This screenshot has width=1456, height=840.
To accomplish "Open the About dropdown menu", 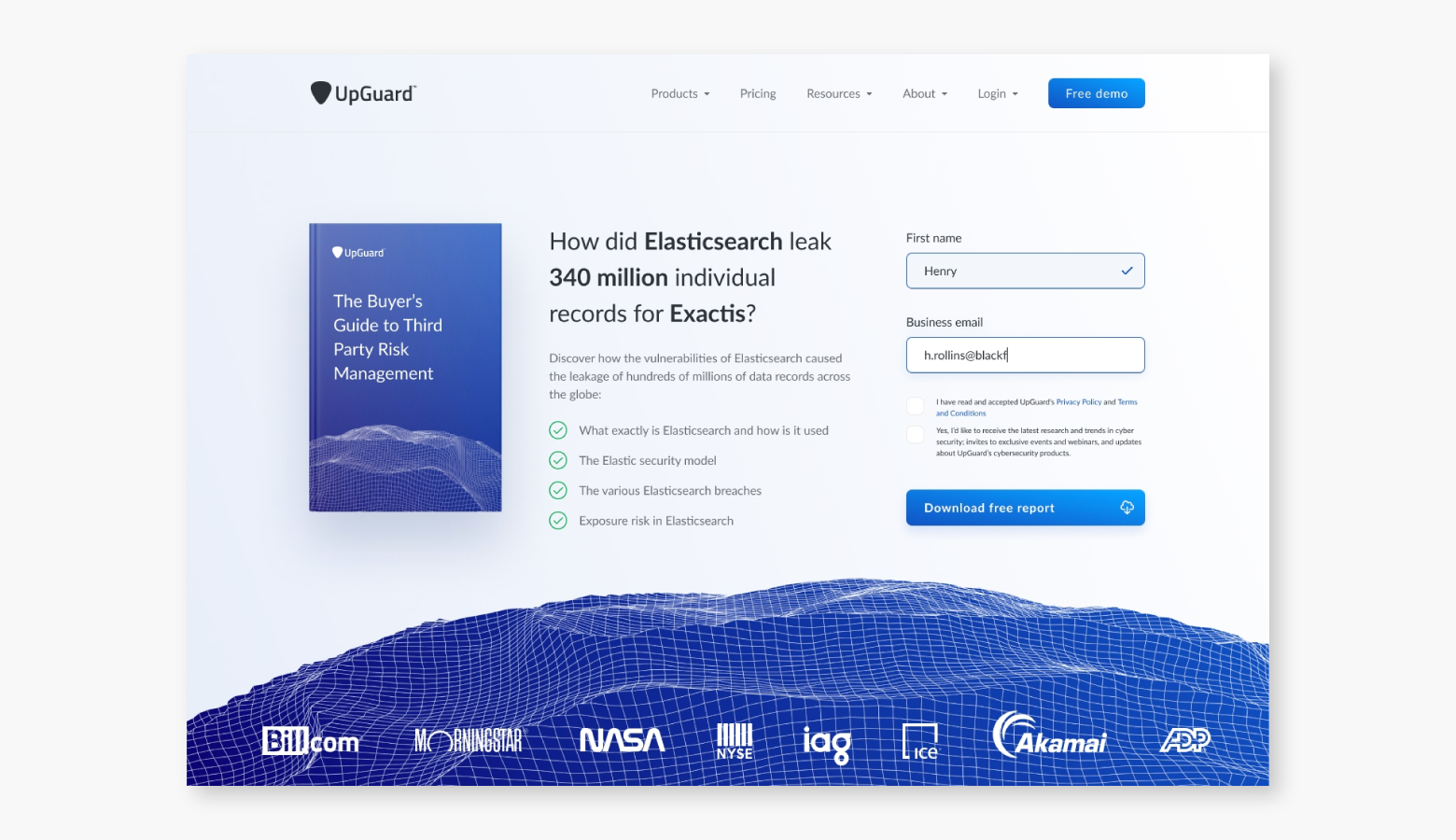I will click(925, 93).
